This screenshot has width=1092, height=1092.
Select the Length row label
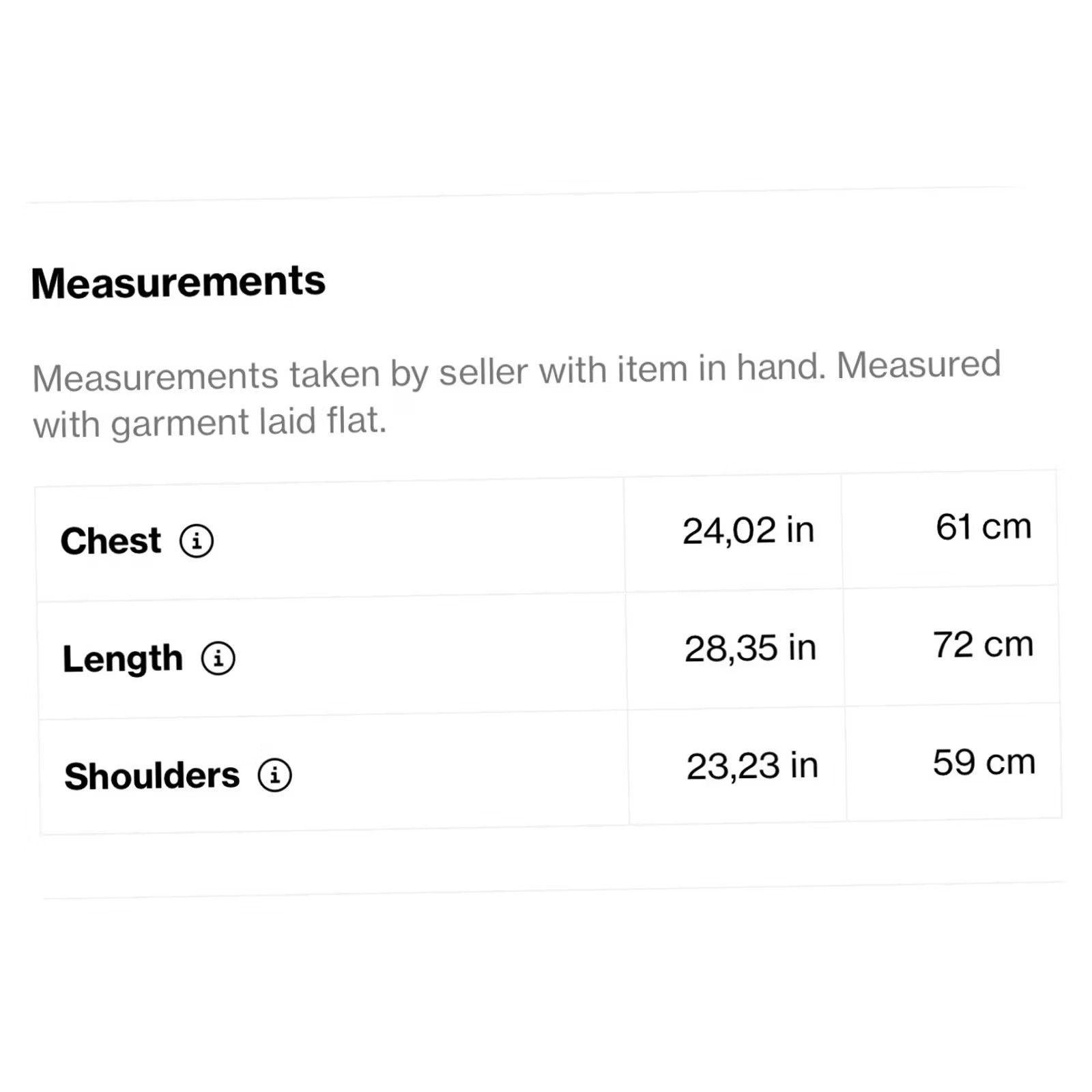pyautogui.click(x=123, y=659)
